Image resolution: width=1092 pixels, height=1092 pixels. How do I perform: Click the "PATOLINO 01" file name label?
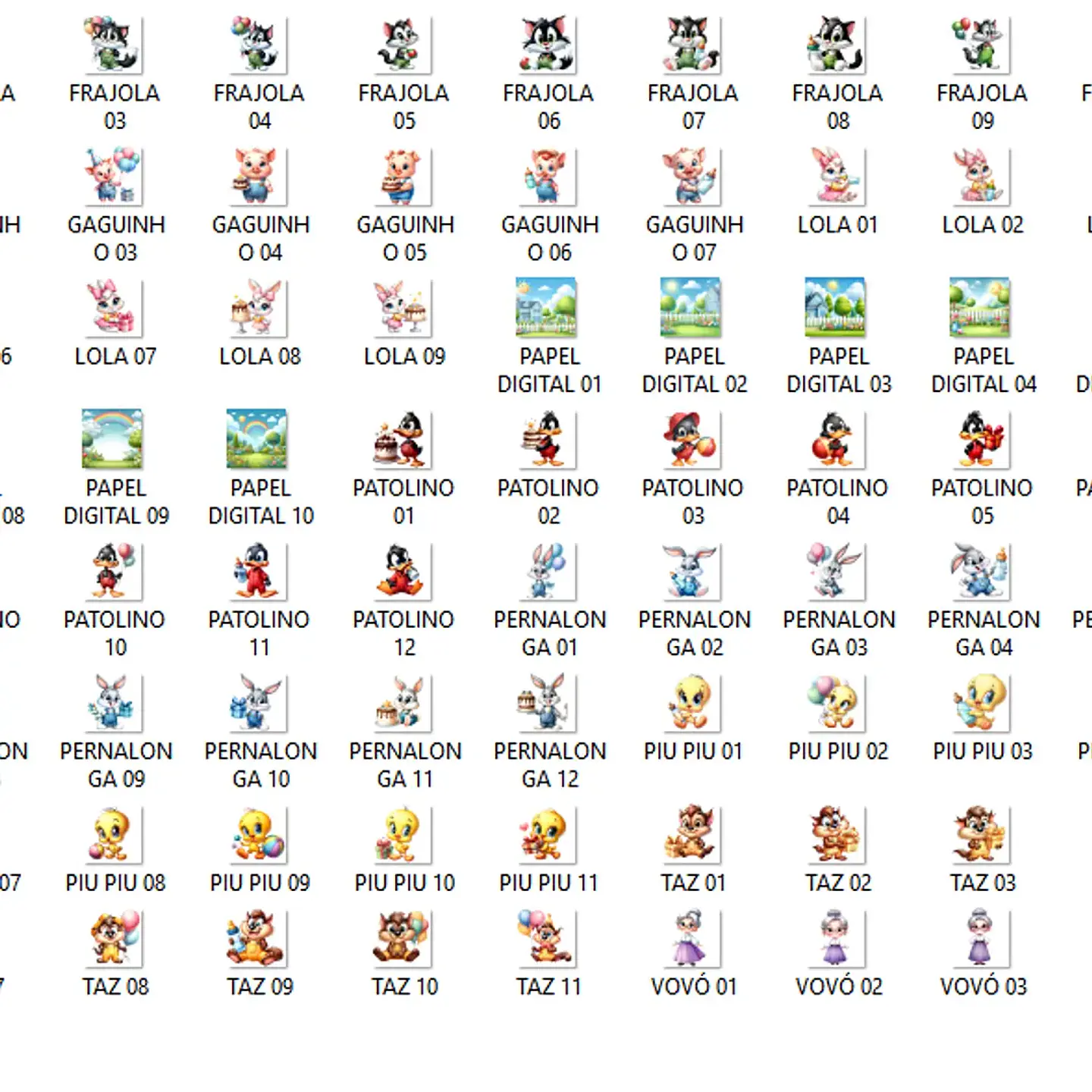404,502
